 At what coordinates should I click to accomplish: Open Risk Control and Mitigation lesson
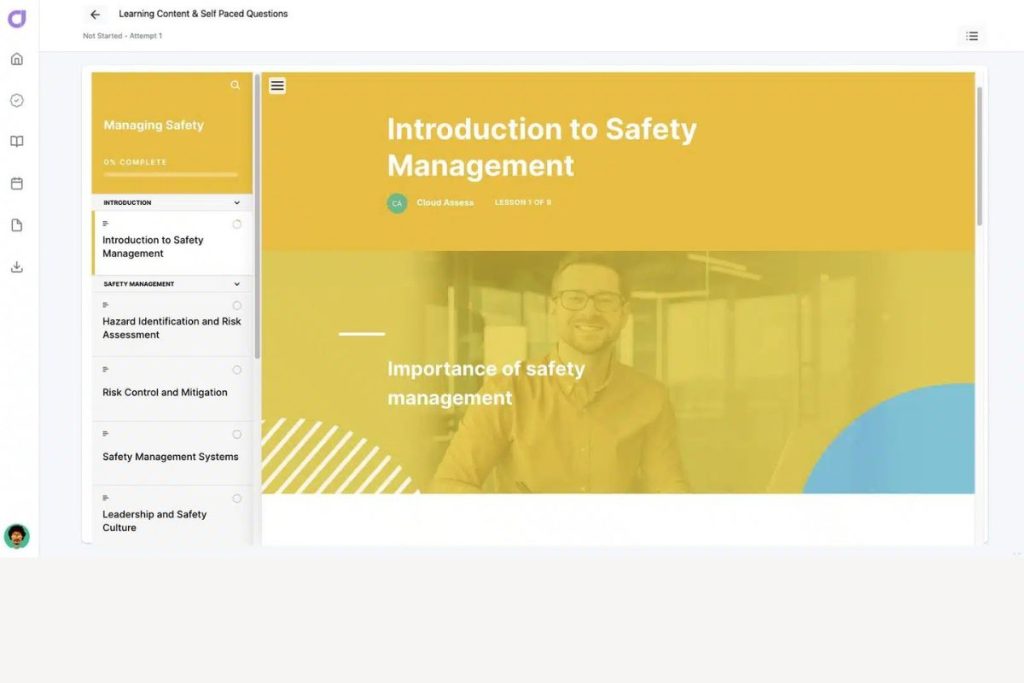[x=172, y=389]
